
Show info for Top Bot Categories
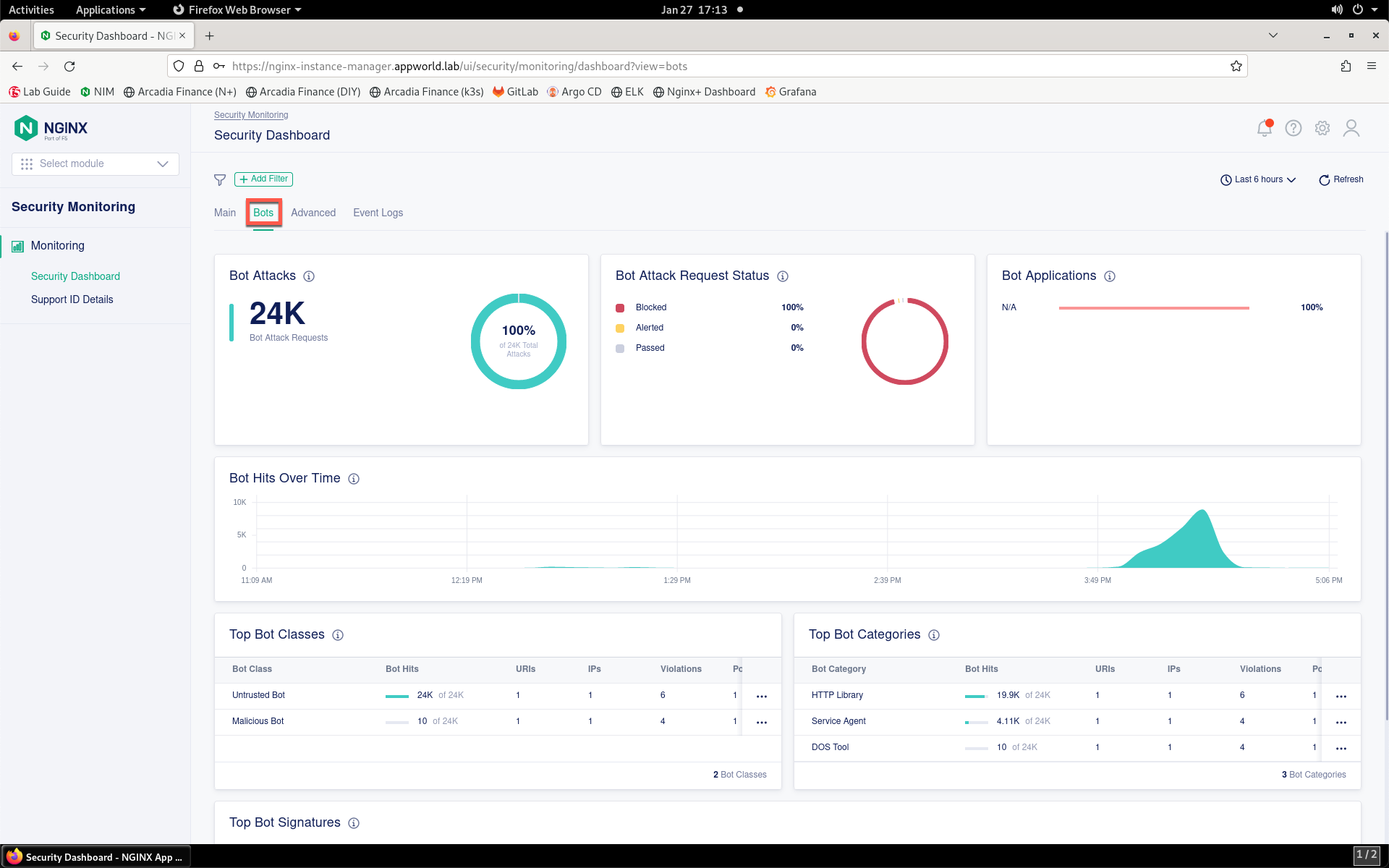point(934,635)
